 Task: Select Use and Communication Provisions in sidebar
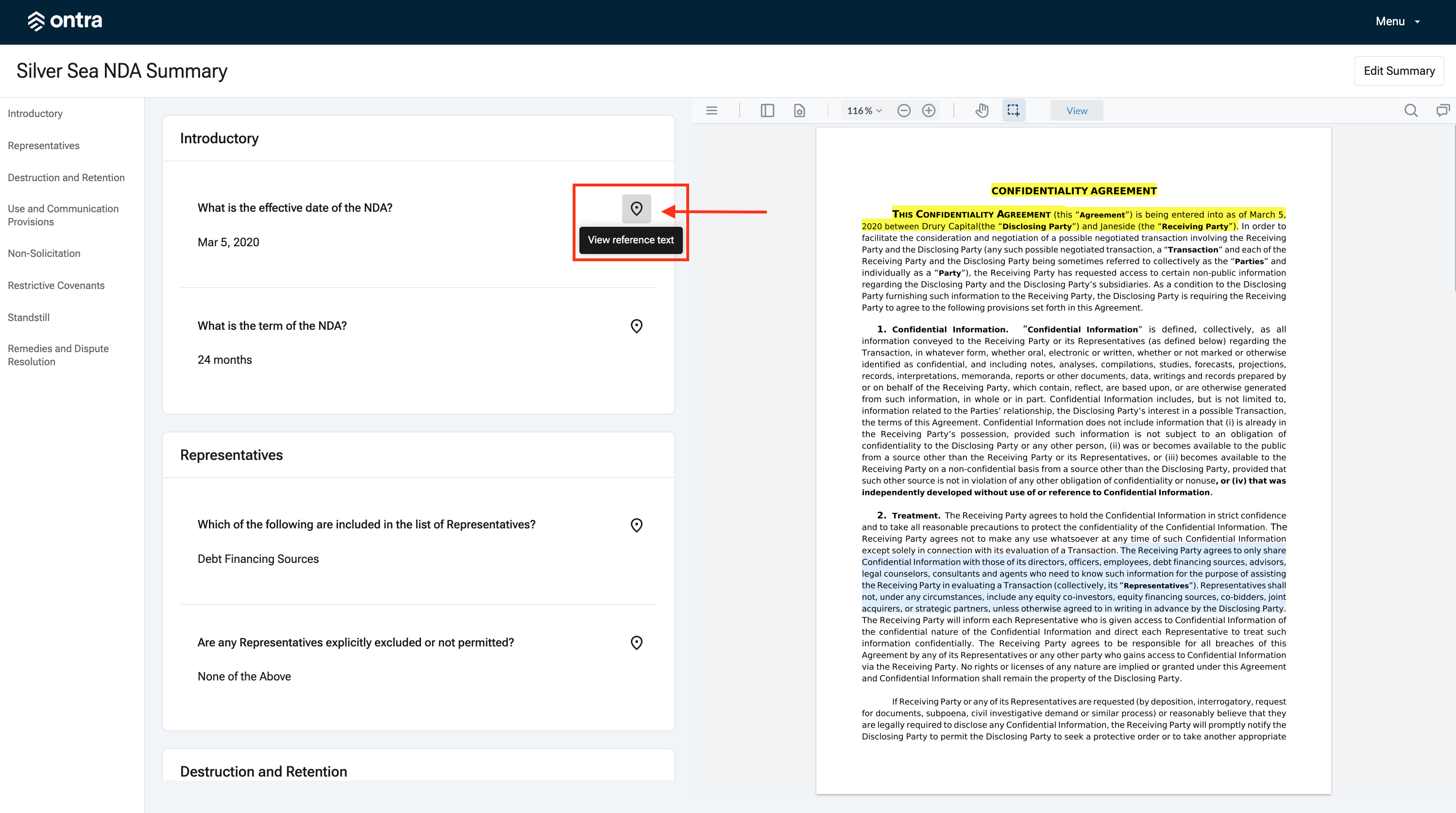tap(63, 216)
